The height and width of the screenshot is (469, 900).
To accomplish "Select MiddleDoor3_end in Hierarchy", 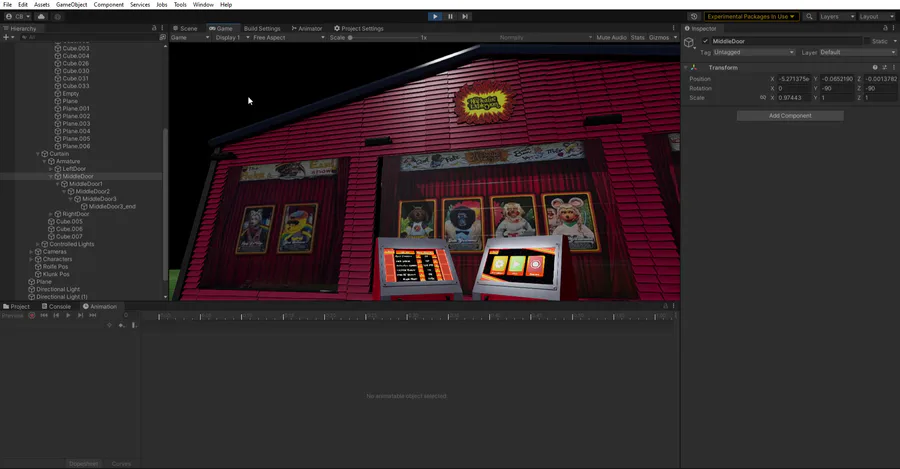I will 112,207.
